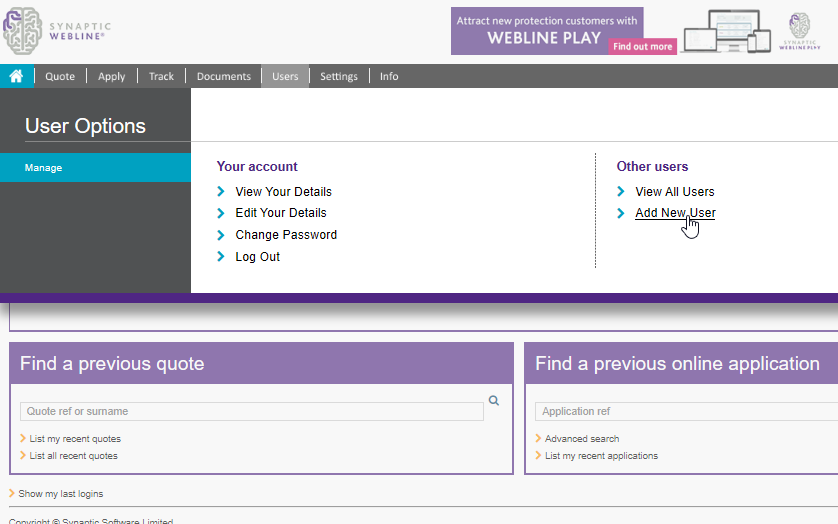Image resolution: width=838 pixels, height=524 pixels.
Task: Open Edit Your Details link
Action: tap(281, 213)
